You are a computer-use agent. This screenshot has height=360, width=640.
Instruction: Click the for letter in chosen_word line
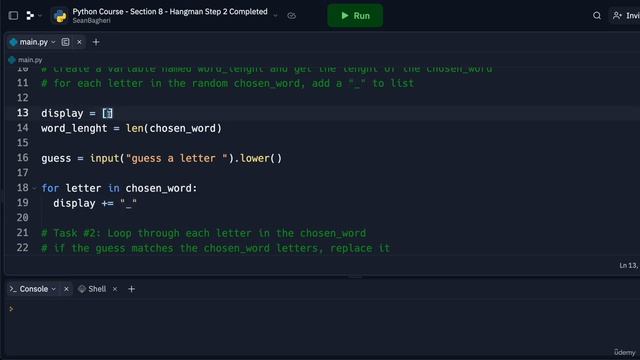[x=119, y=189]
